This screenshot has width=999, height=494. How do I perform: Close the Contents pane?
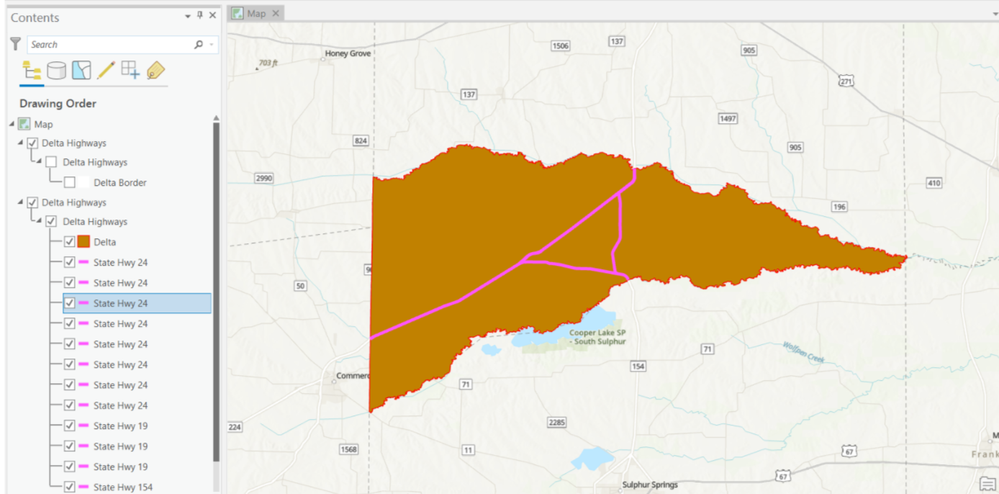click(213, 15)
